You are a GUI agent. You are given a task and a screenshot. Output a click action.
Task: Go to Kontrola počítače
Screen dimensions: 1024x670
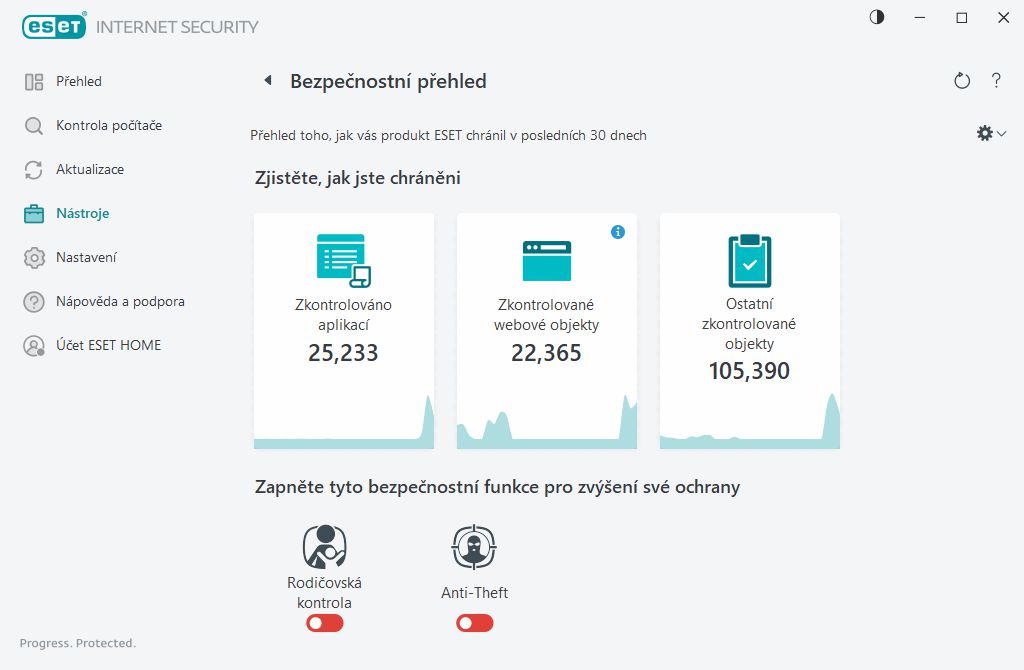click(x=108, y=125)
